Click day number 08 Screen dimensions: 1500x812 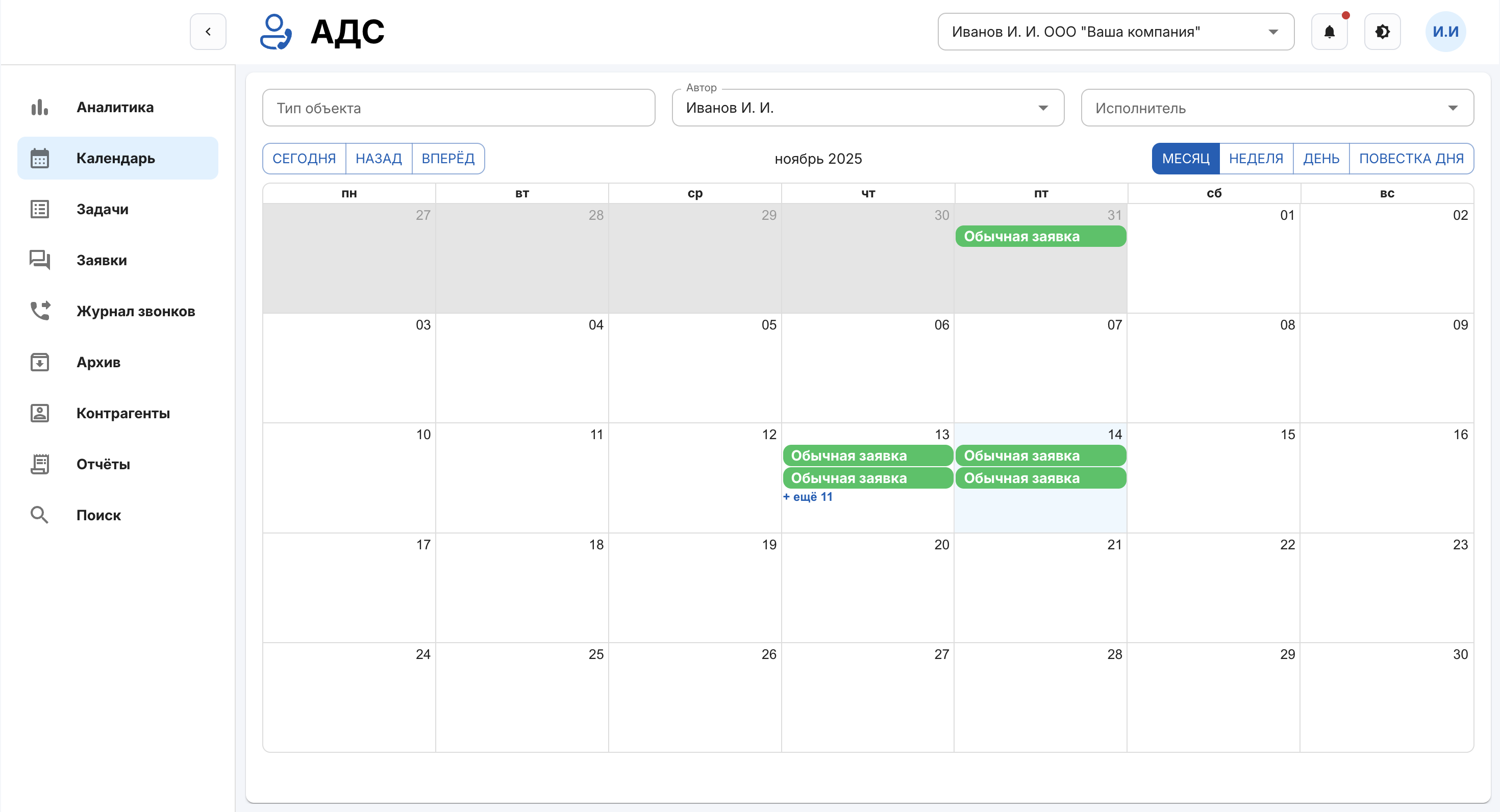coord(1287,325)
